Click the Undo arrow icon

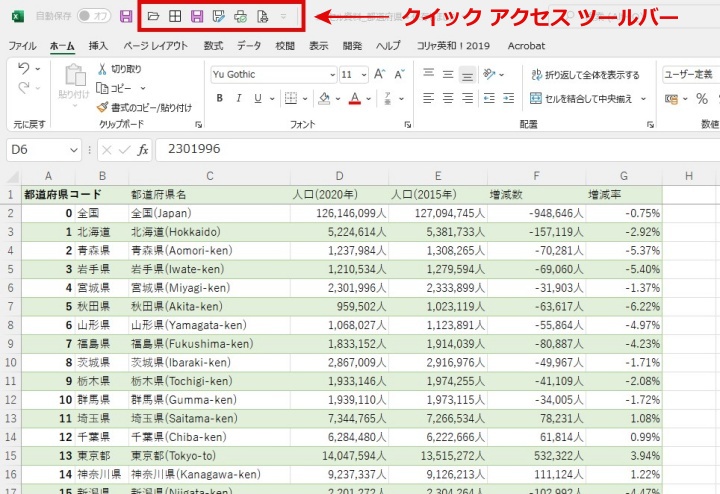[x=23, y=68]
